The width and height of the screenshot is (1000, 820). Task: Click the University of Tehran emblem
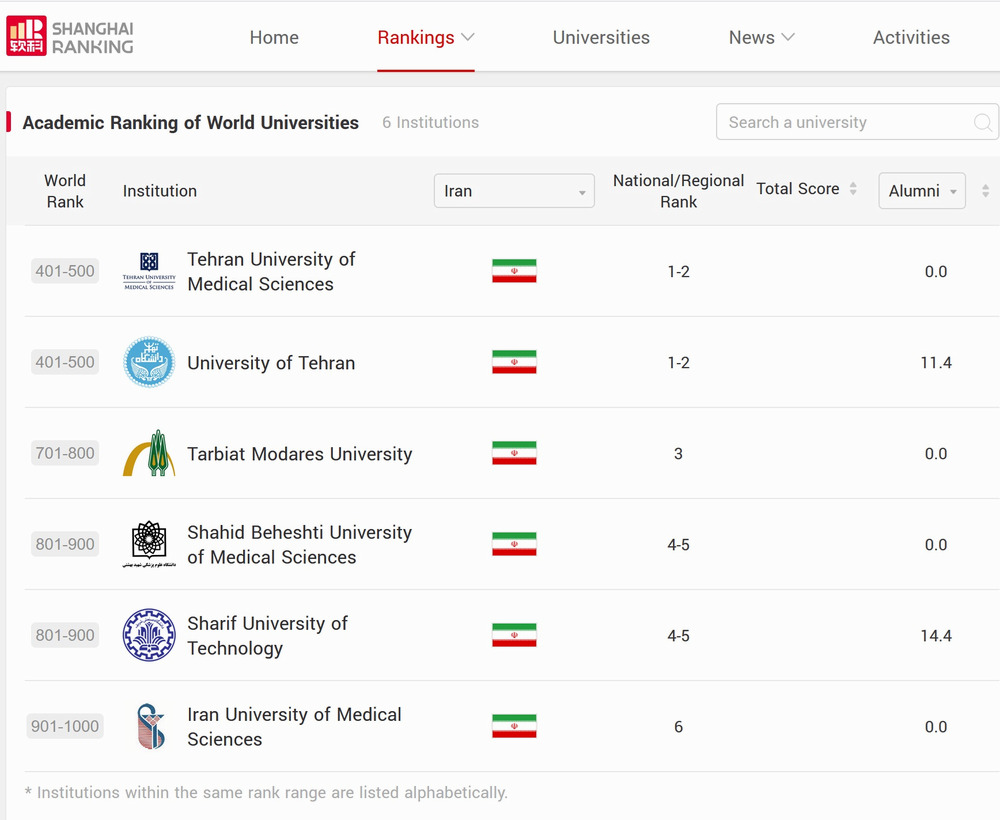(x=149, y=362)
